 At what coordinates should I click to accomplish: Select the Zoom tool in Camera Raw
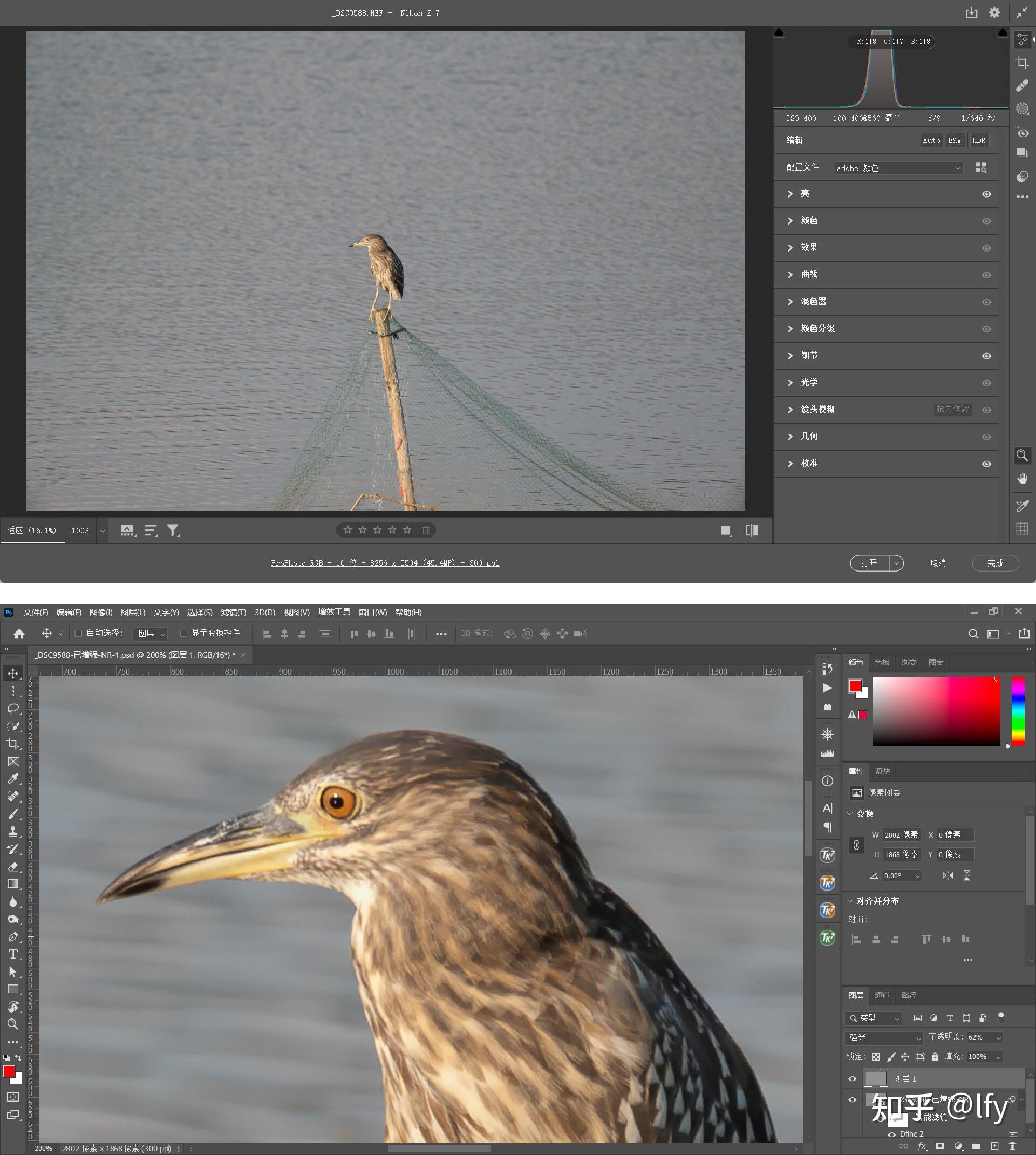coord(1023,456)
